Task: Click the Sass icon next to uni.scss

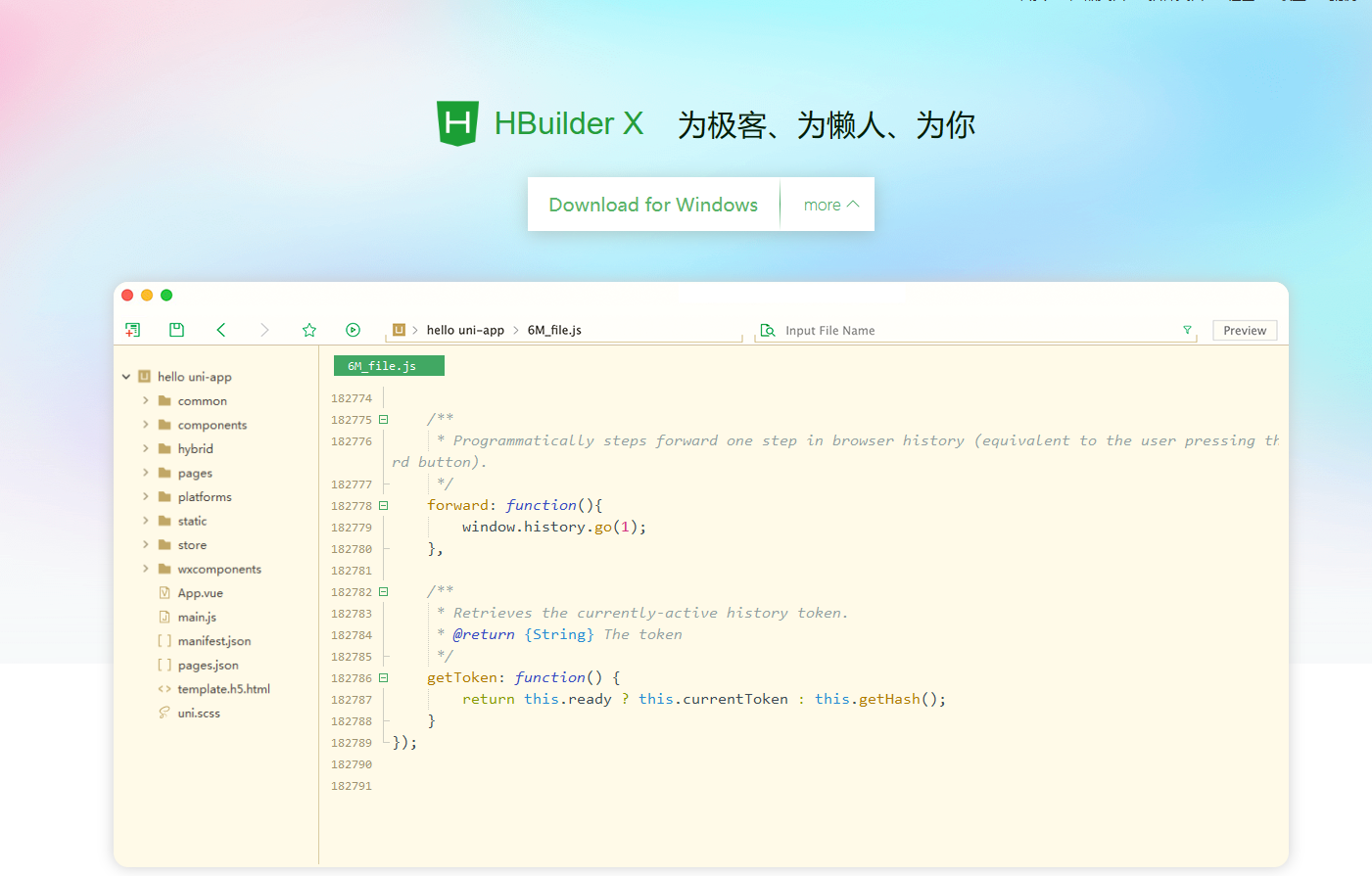Action: coord(165,713)
